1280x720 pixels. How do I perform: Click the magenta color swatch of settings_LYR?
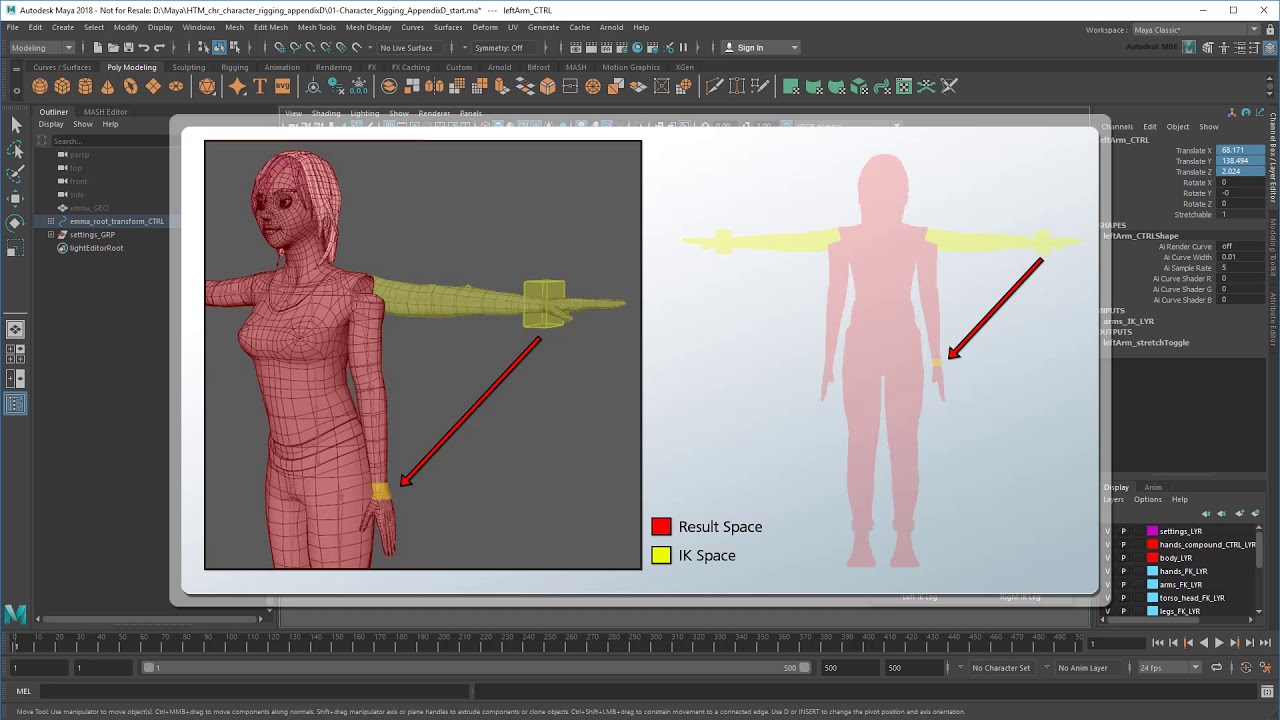[1152, 531]
